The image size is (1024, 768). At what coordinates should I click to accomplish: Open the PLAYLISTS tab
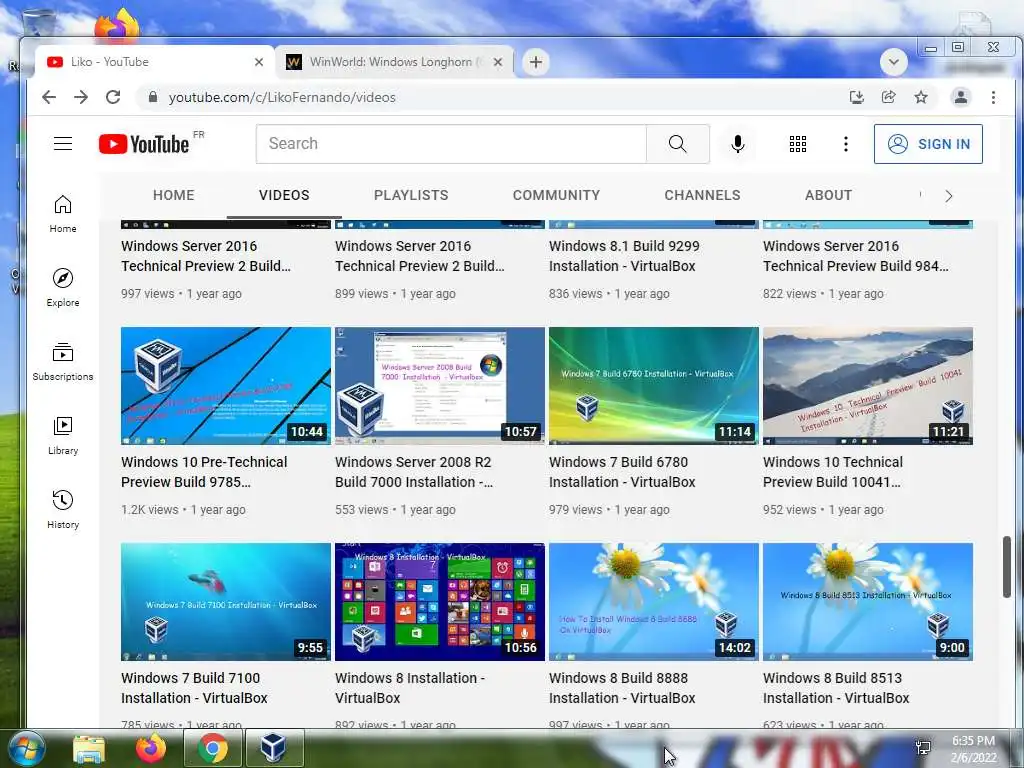point(411,195)
